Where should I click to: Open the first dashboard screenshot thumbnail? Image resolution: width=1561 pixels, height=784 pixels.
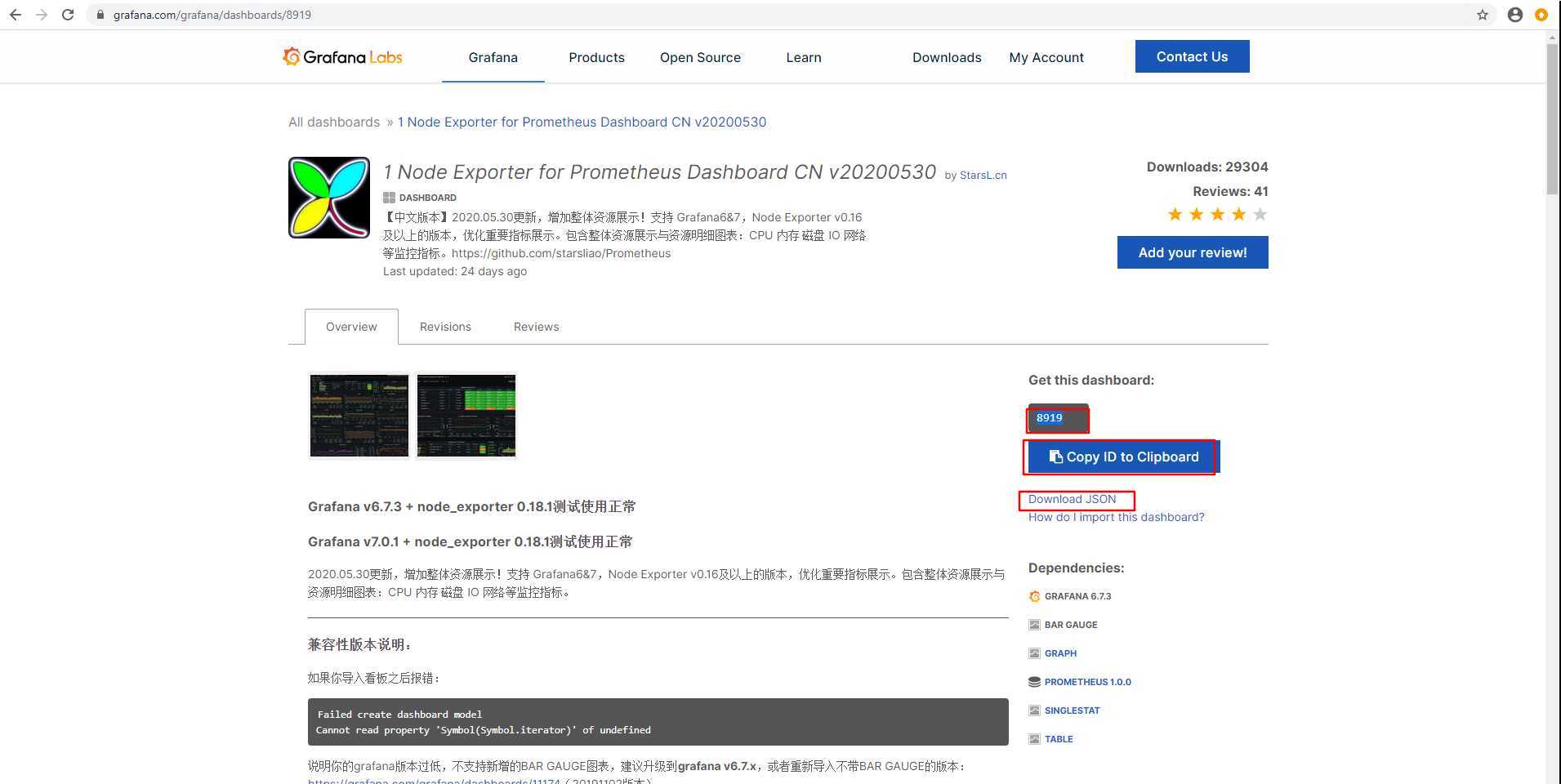click(359, 416)
